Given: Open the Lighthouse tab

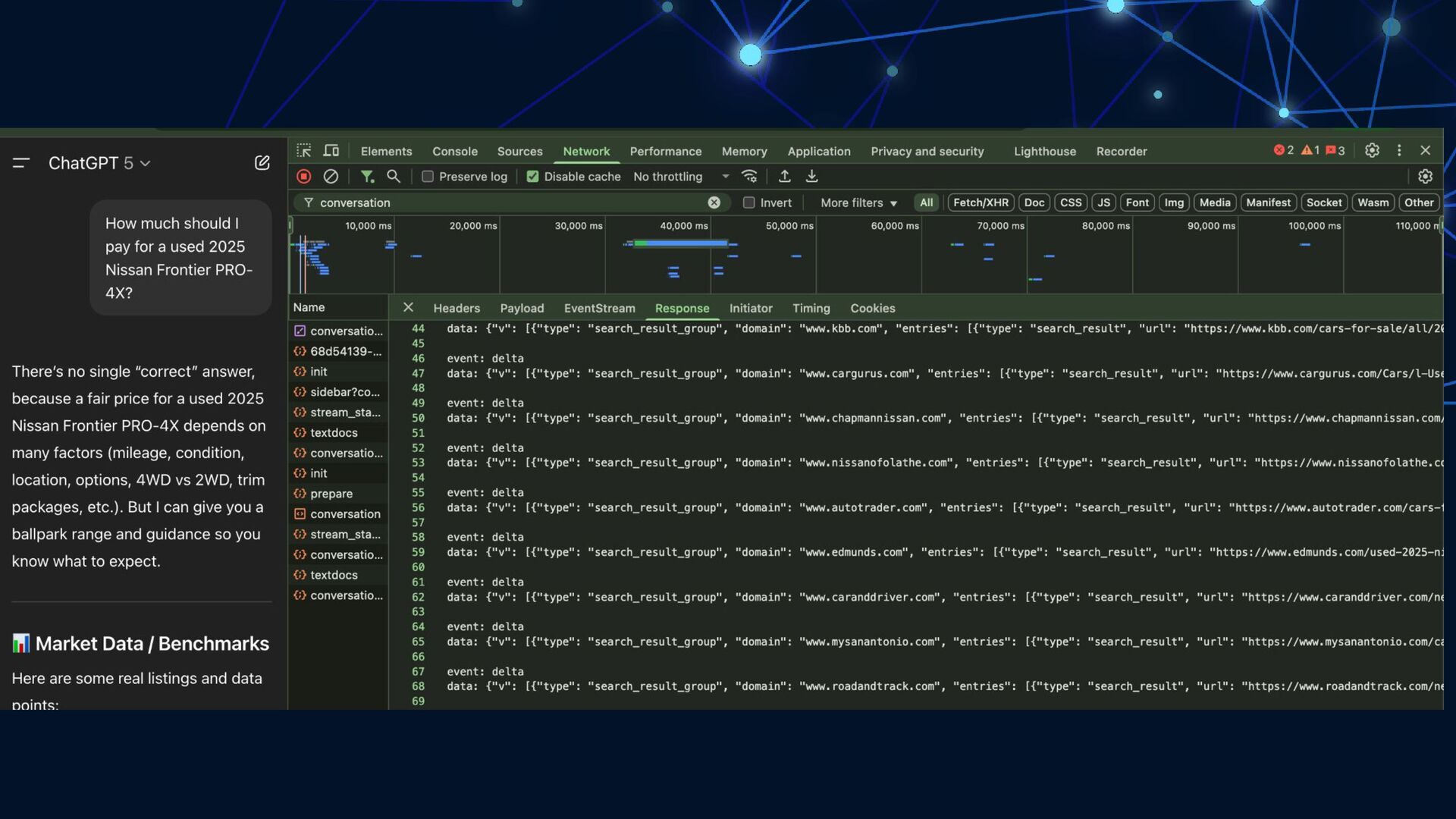Looking at the screenshot, I should 1045,151.
